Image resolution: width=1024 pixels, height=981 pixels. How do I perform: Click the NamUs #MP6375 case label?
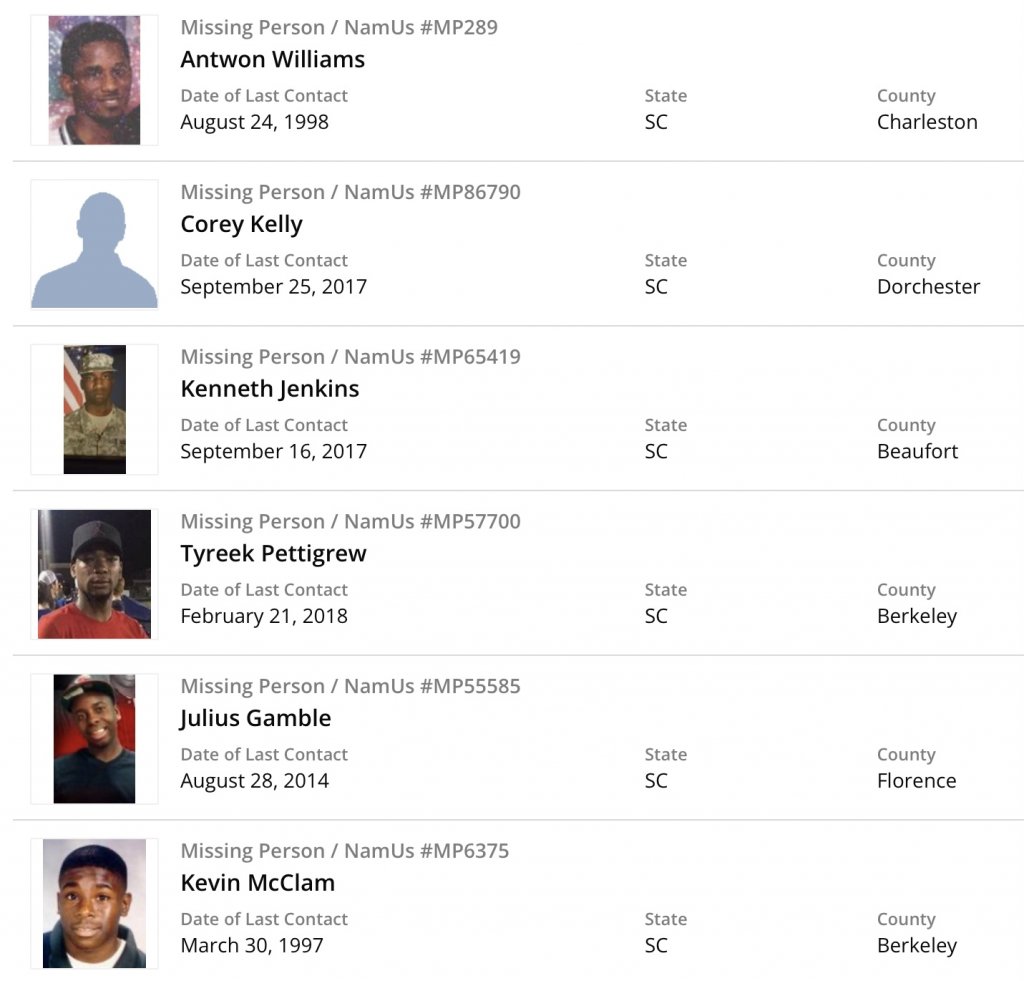coord(344,851)
